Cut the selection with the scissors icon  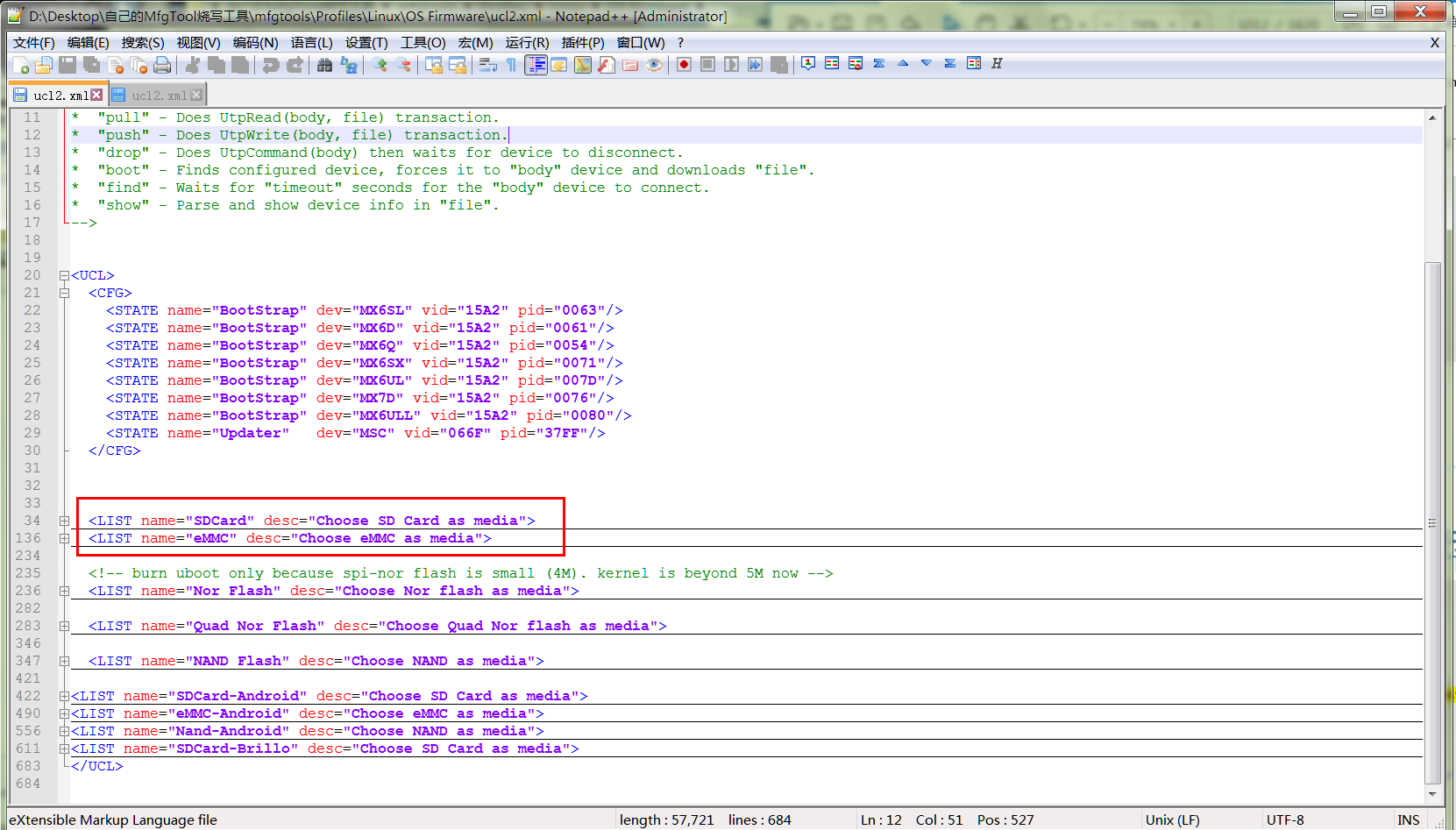pos(193,64)
